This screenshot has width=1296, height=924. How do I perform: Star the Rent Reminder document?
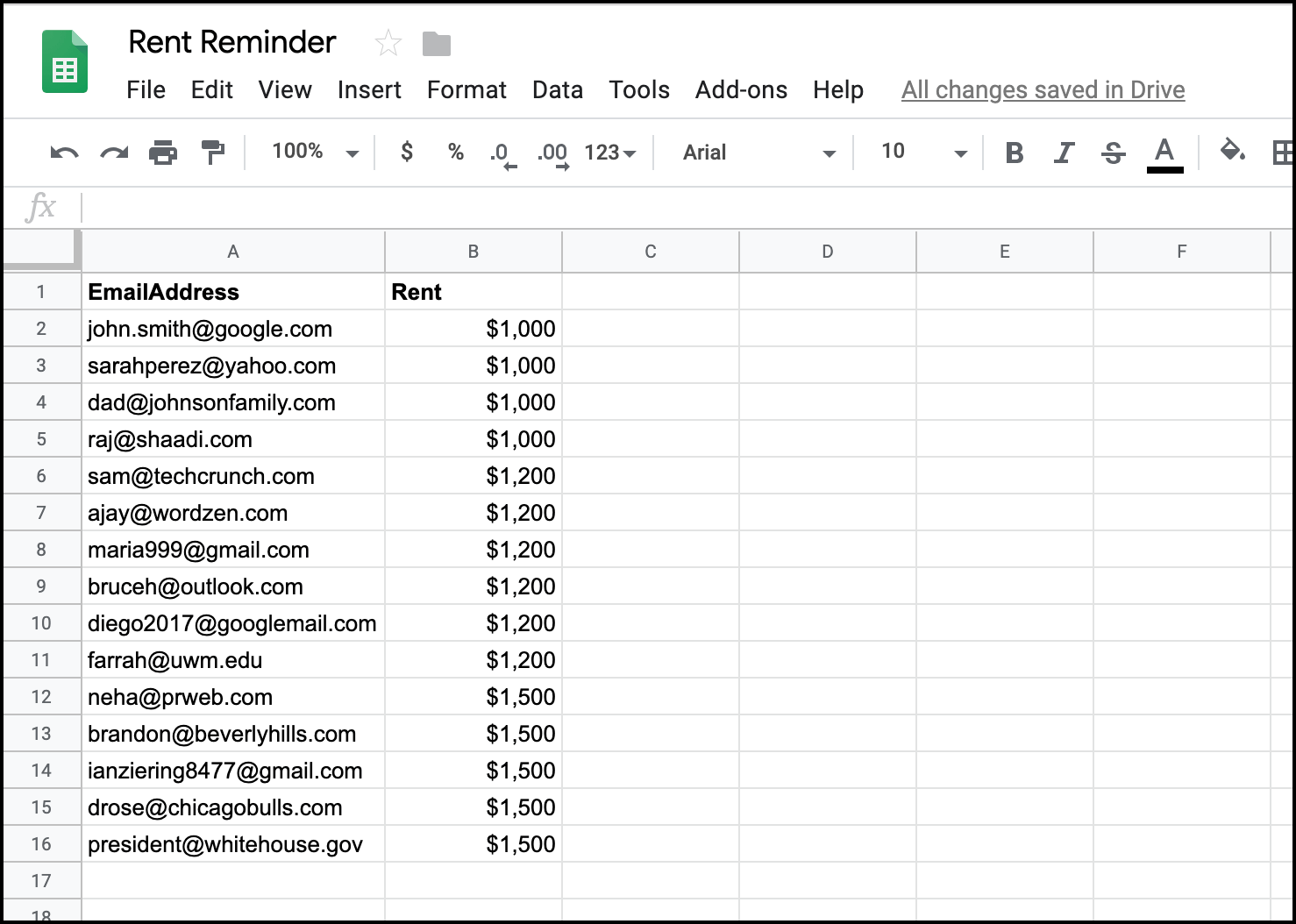point(388,43)
